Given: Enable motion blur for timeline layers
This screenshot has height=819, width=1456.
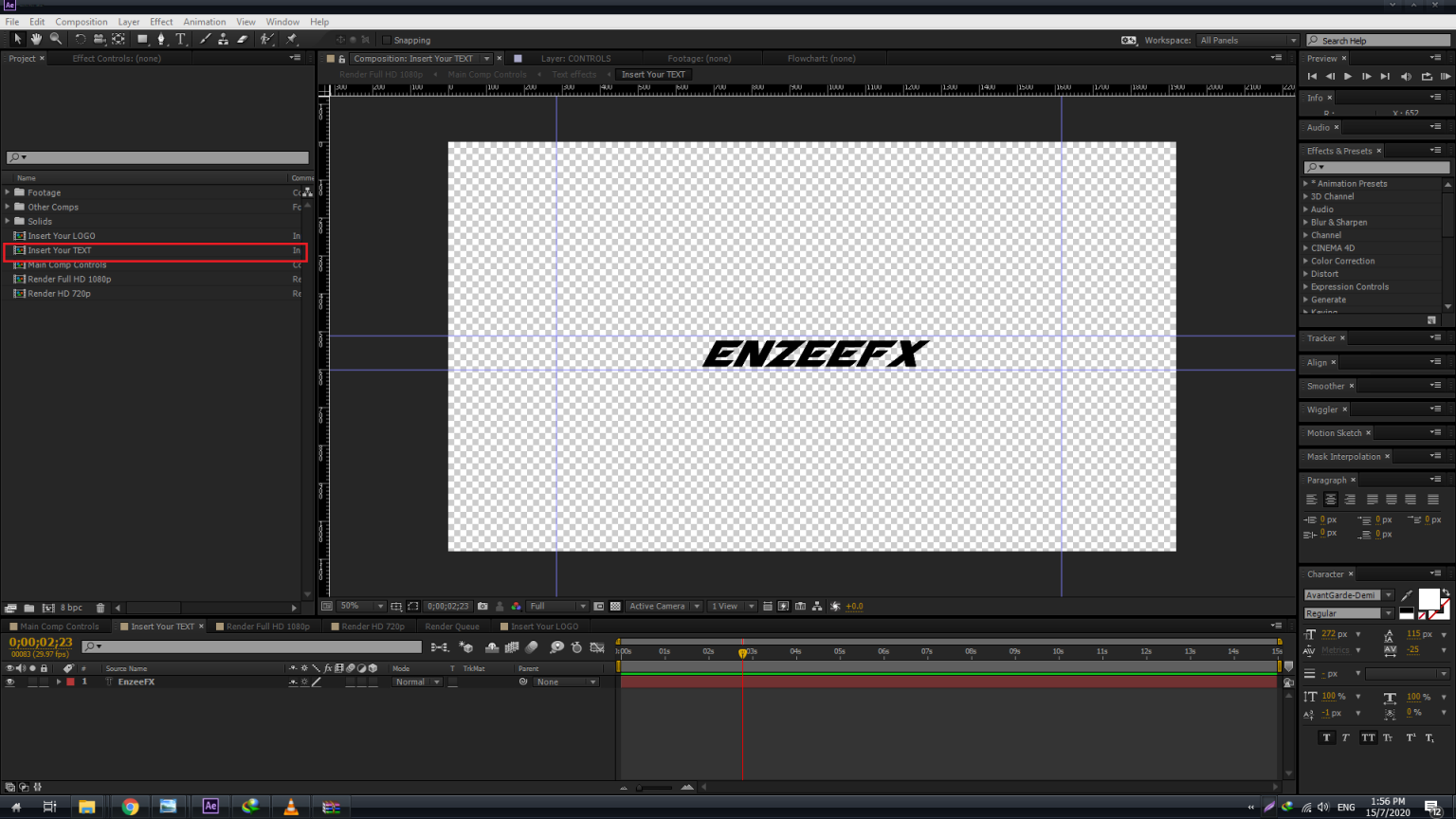Looking at the screenshot, I should coord(532,647).
